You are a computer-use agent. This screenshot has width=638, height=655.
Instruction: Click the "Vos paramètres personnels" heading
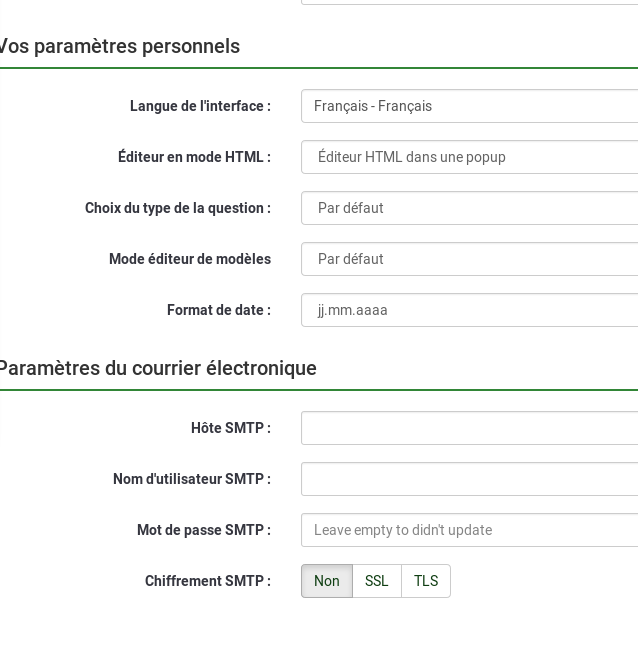coord(120,46)
